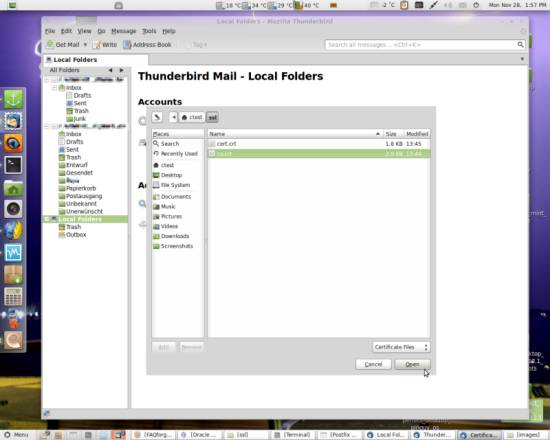Launch the terminal icon in the left dock
The width and height of the screenshot is (550, 440).
click(13, 165)
